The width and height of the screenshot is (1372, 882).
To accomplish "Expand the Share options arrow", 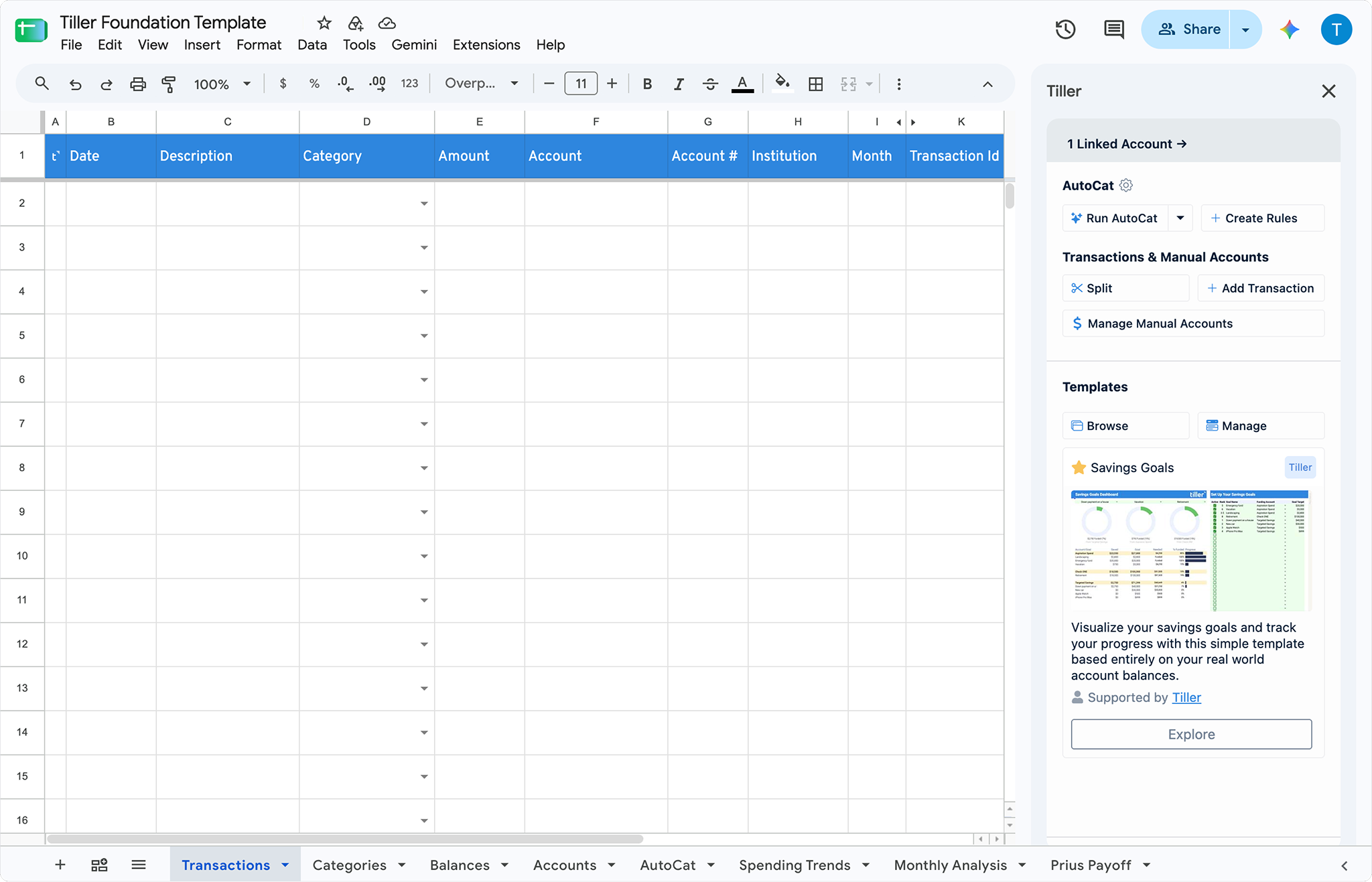I will click(x=1245, y=29).
